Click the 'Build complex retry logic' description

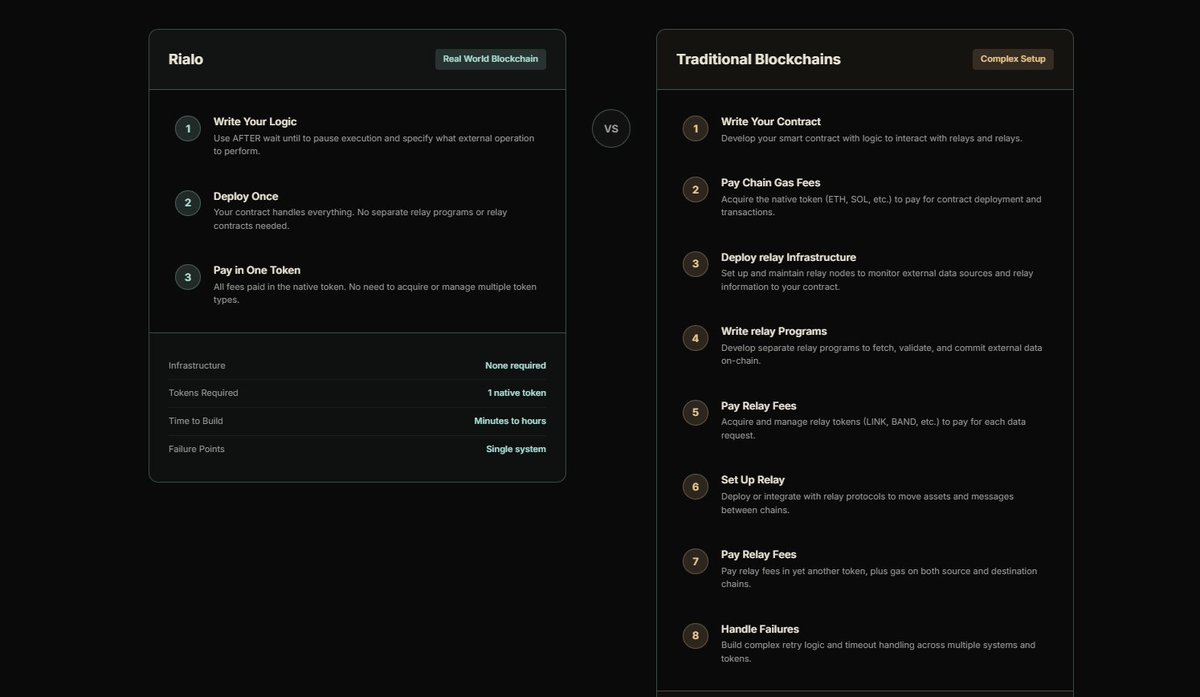[x=878, y=651]
